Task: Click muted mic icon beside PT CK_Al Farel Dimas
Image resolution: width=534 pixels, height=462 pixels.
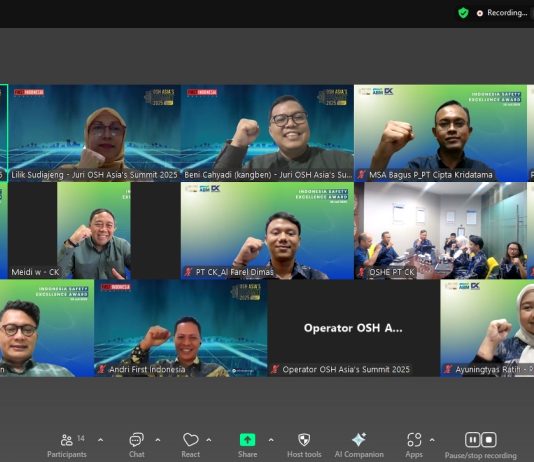Action: coord(188,272)
